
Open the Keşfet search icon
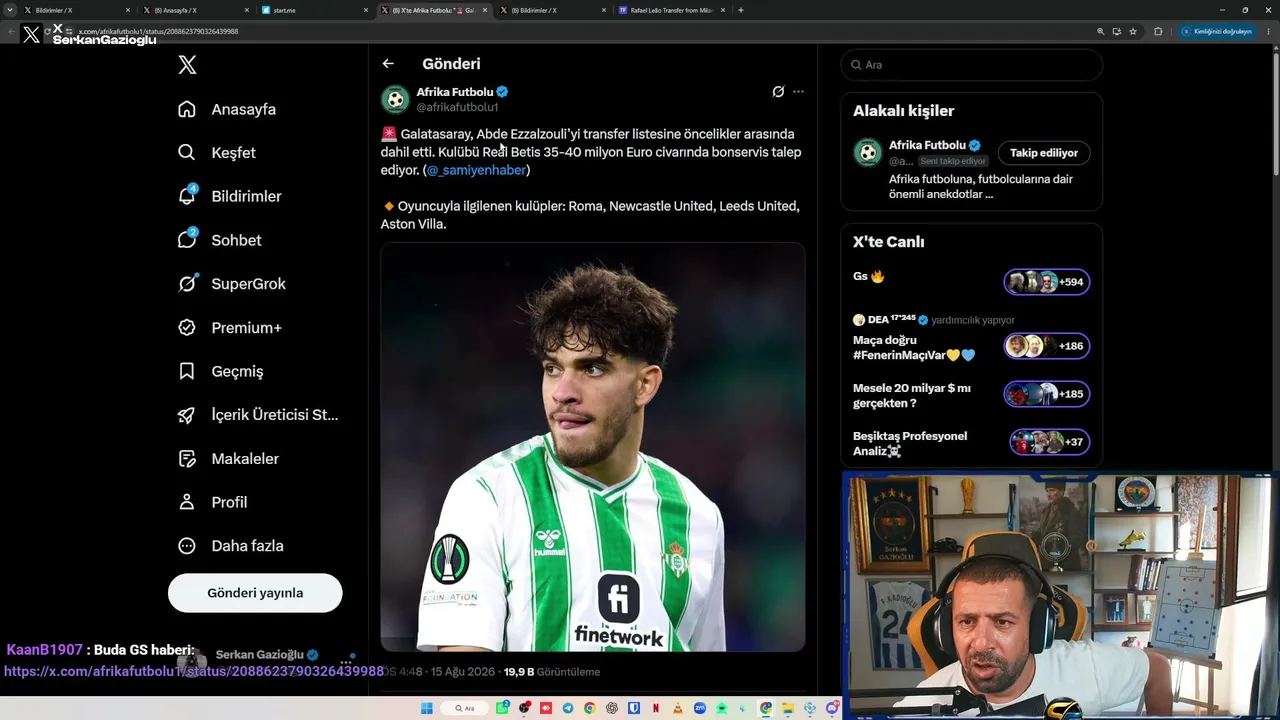(x=187, y=153)
